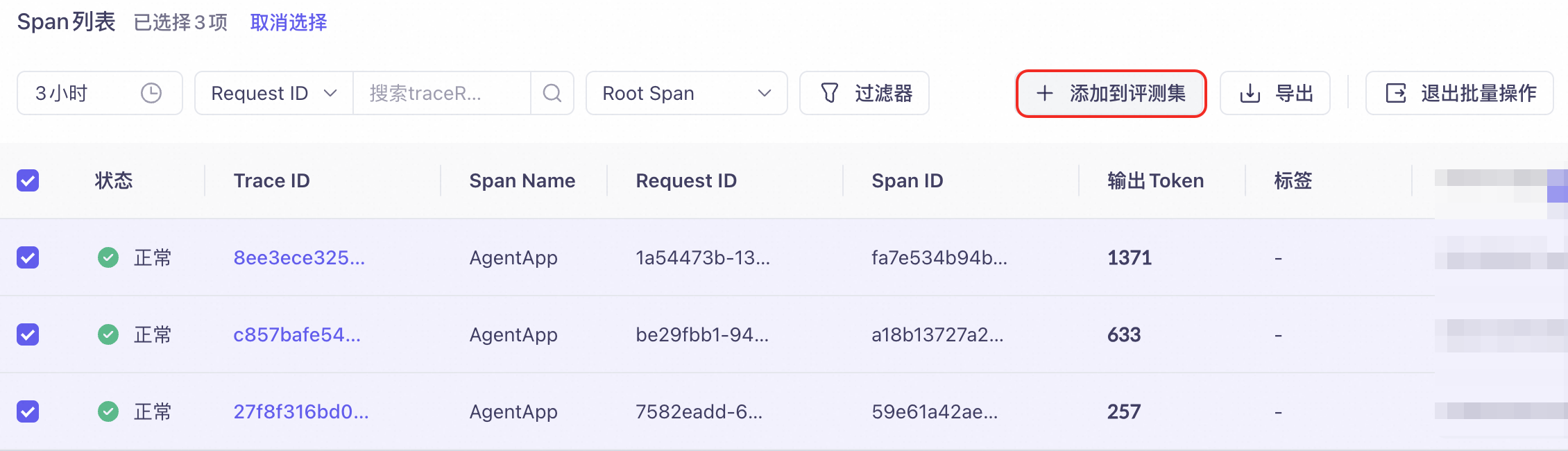Toggle the select-all header checkbox

coord(28,180)
